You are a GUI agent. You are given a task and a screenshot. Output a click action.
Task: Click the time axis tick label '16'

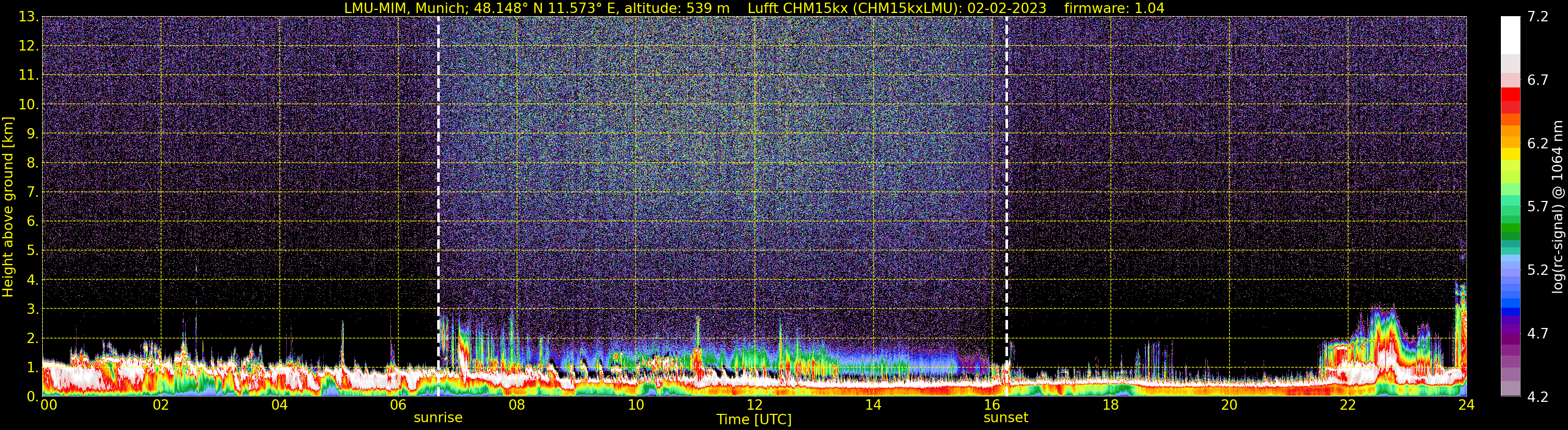(991, 405)
